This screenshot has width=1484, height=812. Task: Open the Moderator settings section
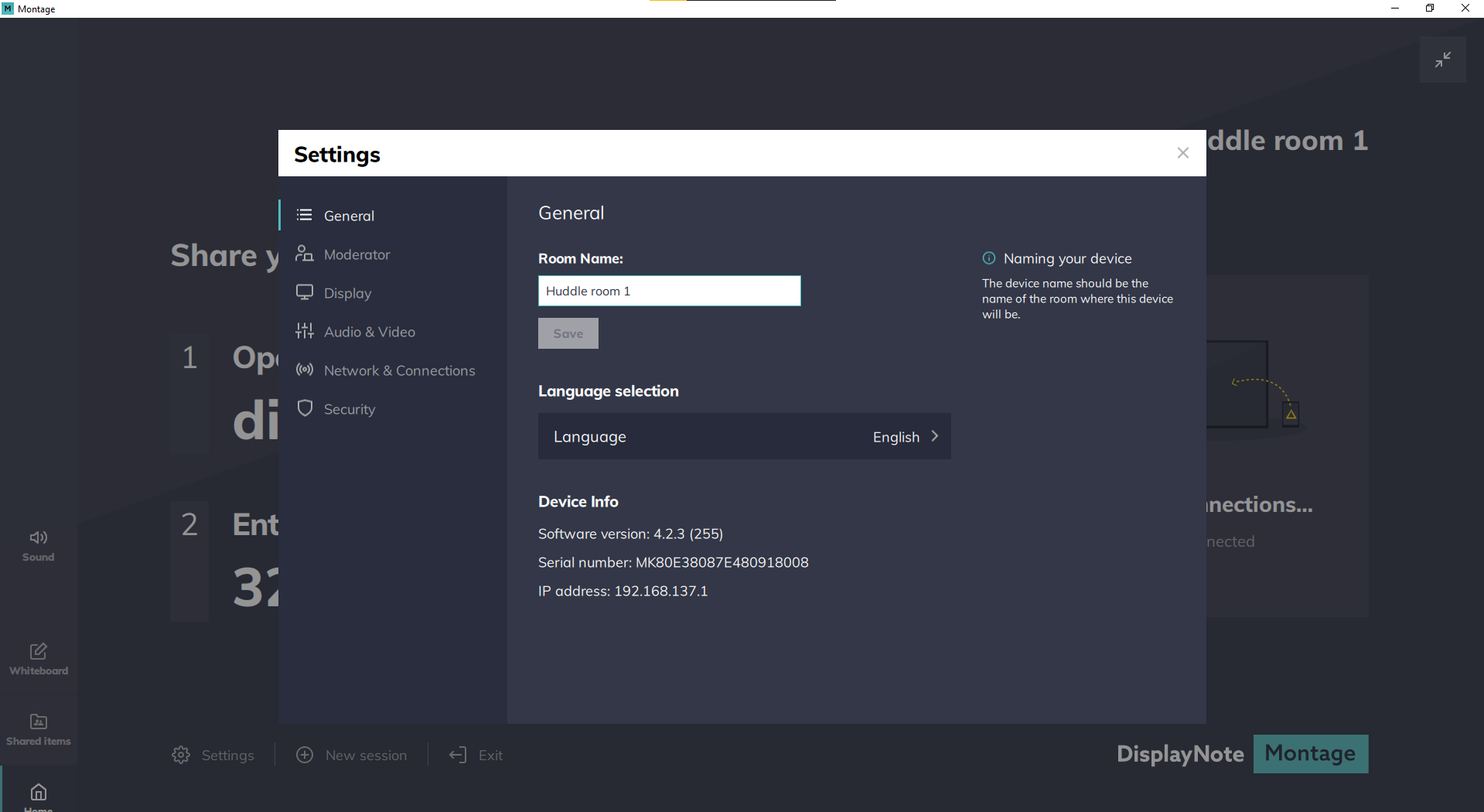click(392, 254)
